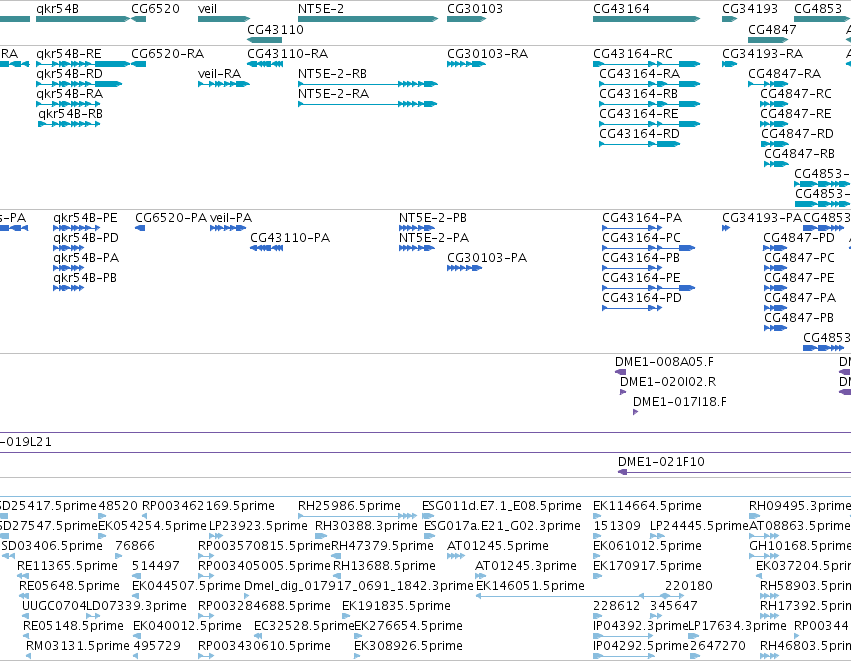Open the veil gene label
This screenshot has width=851, height=661.
point(207,9)
